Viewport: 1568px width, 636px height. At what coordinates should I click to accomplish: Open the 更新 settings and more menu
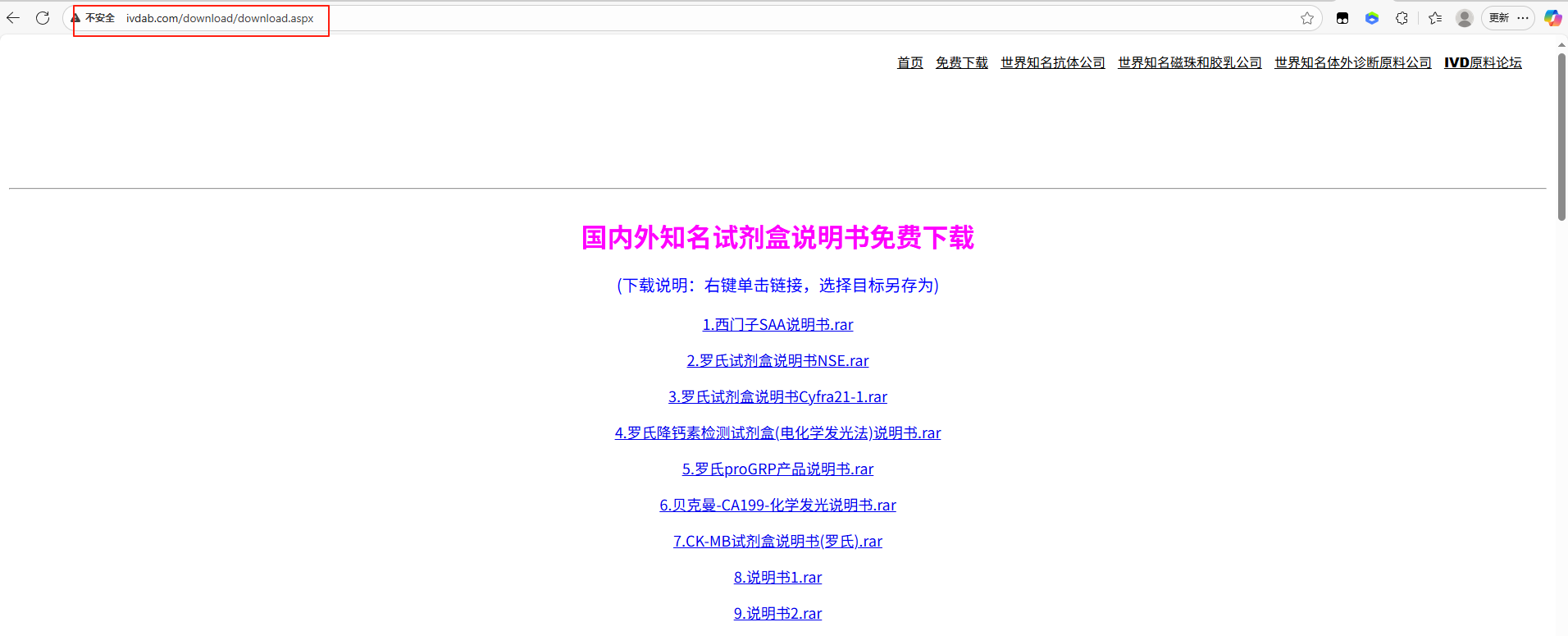tap(1508, 18)
